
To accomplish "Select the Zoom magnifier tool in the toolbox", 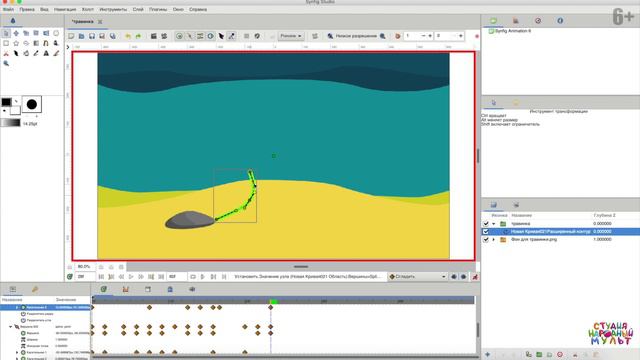I will click(x=6, y=63).
